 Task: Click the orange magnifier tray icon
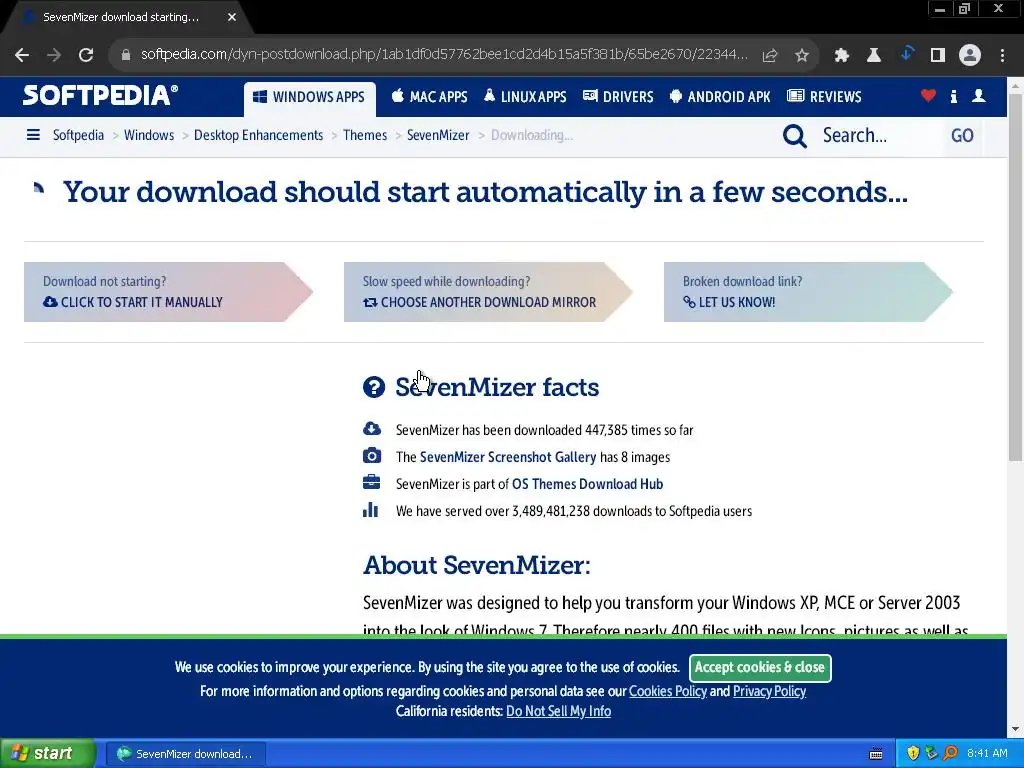point(950,753)
